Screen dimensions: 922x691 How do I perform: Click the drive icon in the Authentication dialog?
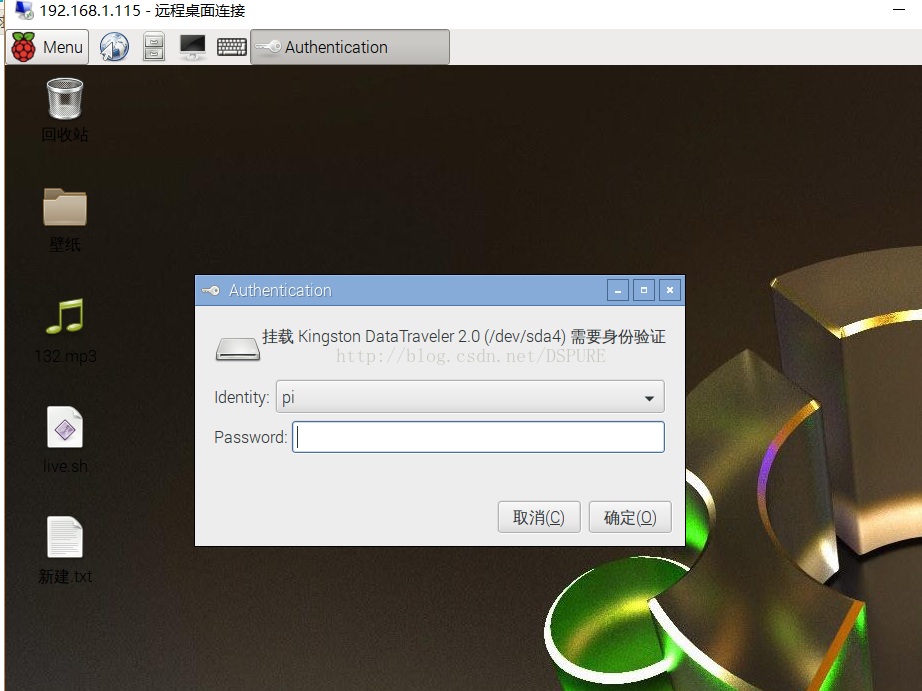coord(238,349)
